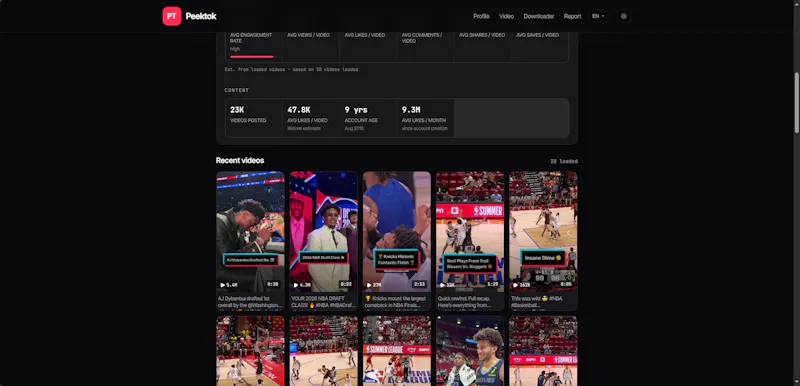
Task: Click caption 'Knicks mount the largest comeback'
Action: point(396,302)
